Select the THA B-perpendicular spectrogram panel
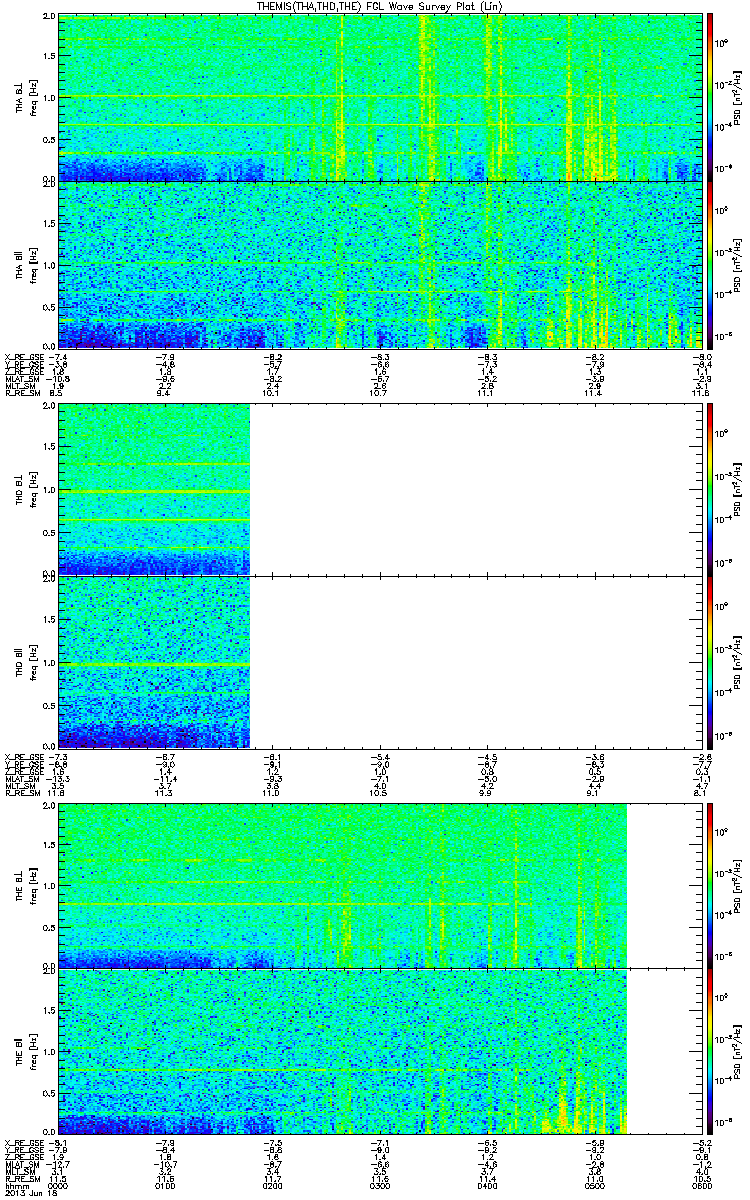This screenshot has width=750, height=1200. (x=381, y=97)
